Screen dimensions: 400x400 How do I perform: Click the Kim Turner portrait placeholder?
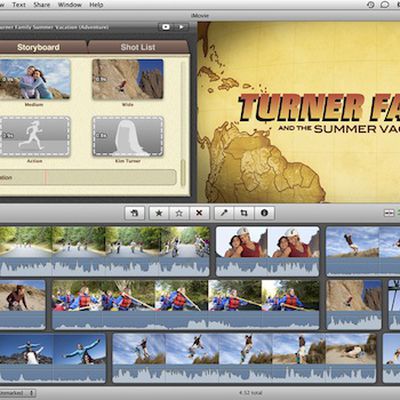128,136
